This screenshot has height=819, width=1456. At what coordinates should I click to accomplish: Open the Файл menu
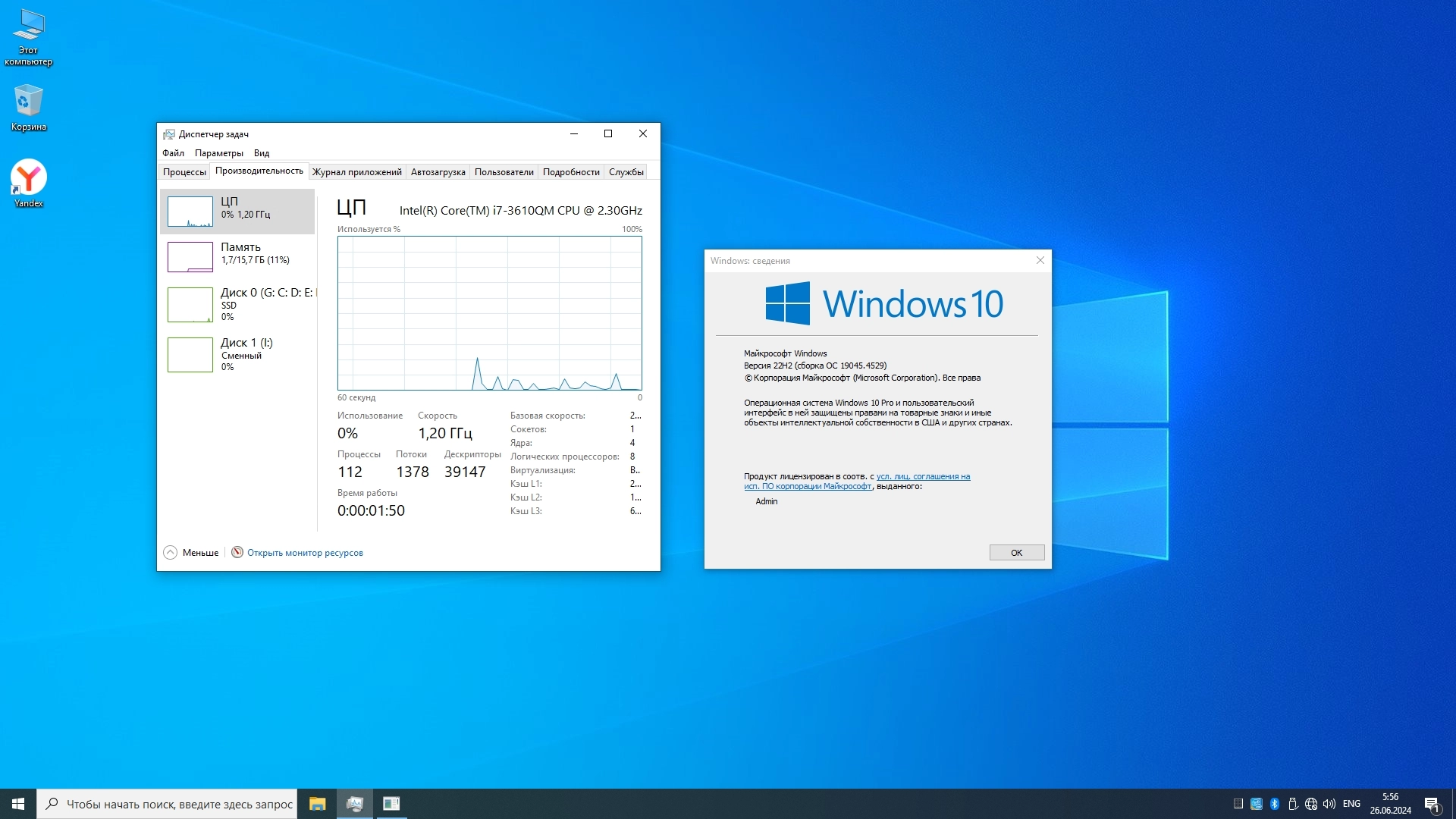click(173, 153)
